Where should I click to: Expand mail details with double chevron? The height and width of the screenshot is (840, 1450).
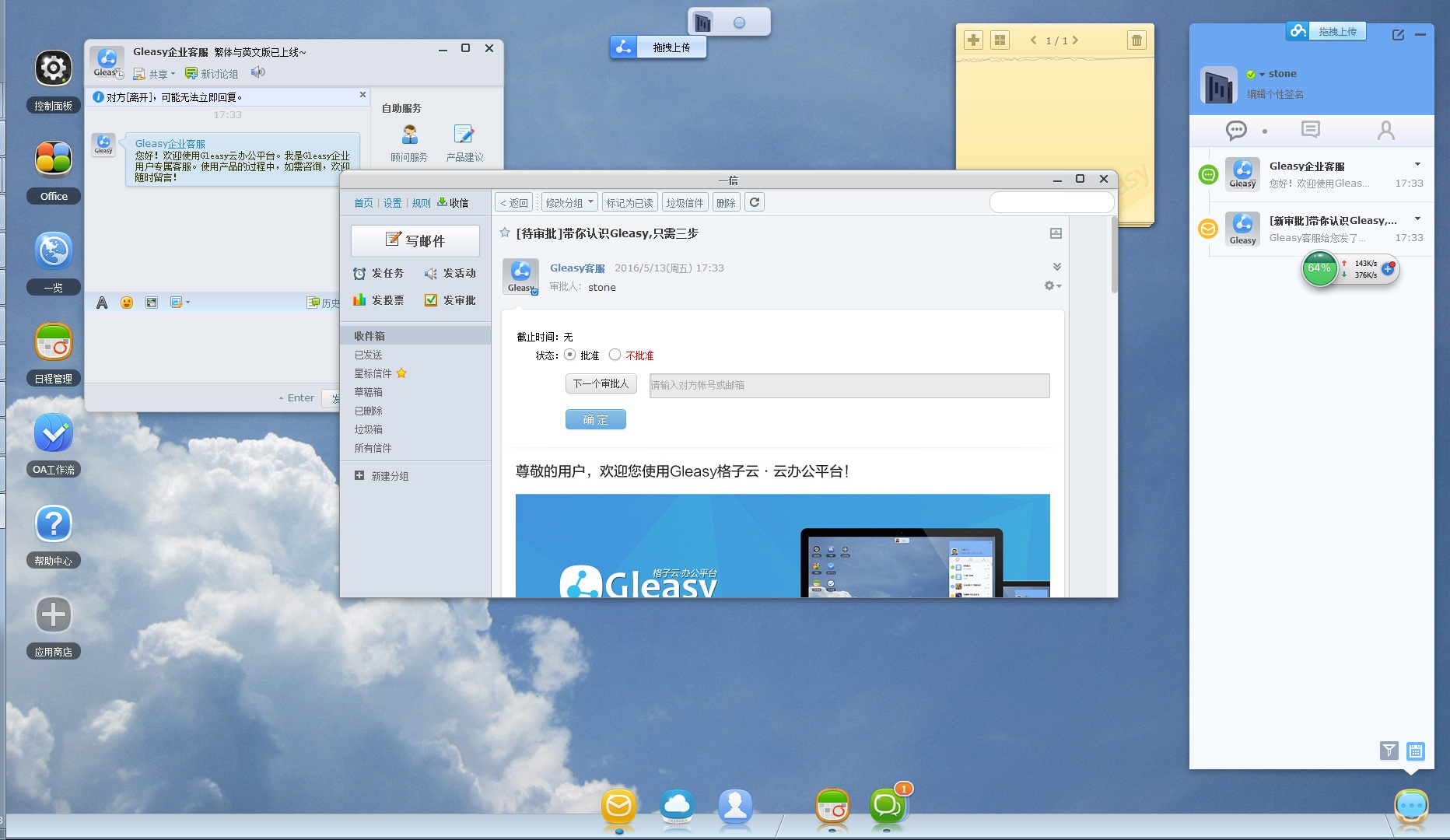click(1056, 267)
